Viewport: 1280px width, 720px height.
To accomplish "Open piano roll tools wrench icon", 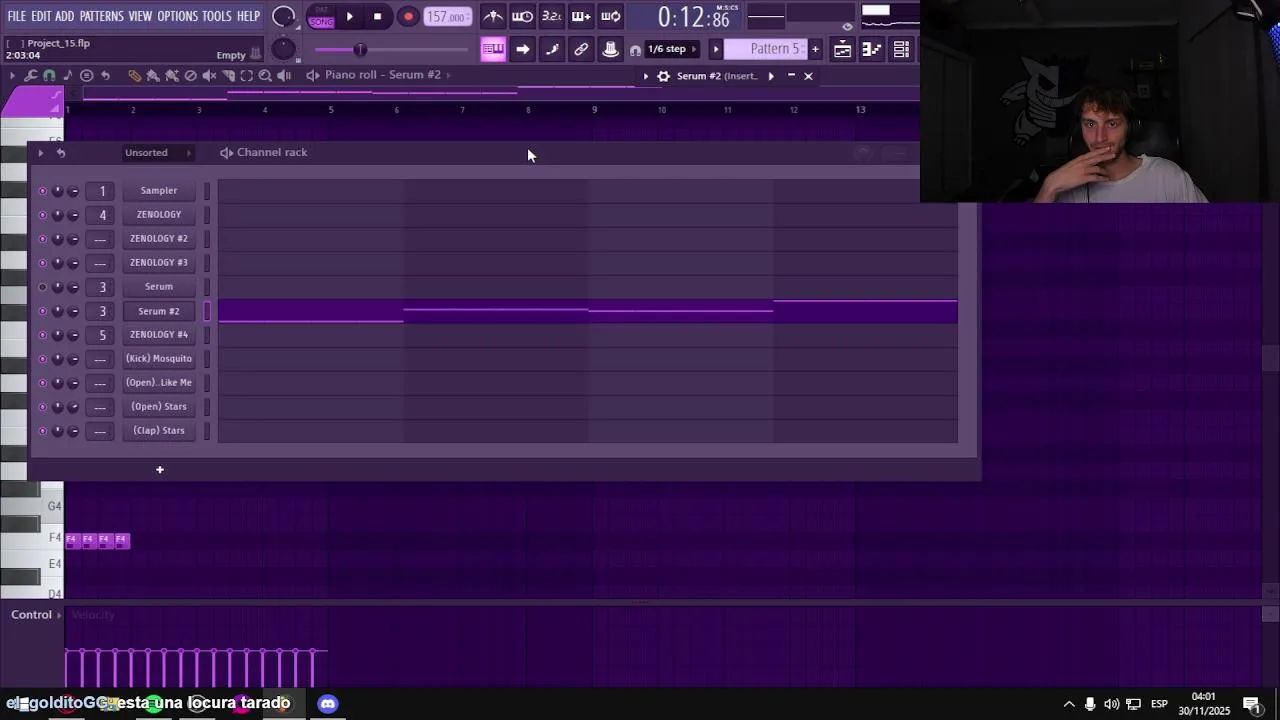I will click(x=31, y=75).
